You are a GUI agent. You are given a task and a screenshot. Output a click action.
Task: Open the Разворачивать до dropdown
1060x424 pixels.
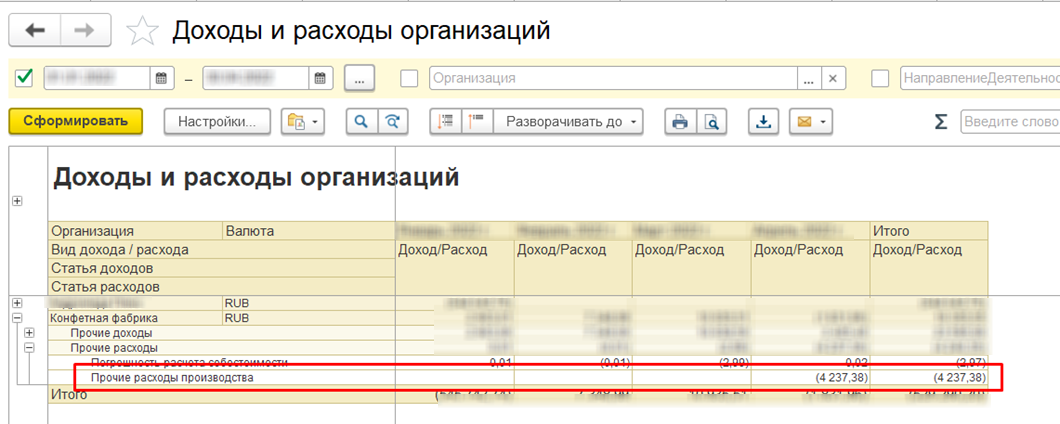[x=567, y=121]
